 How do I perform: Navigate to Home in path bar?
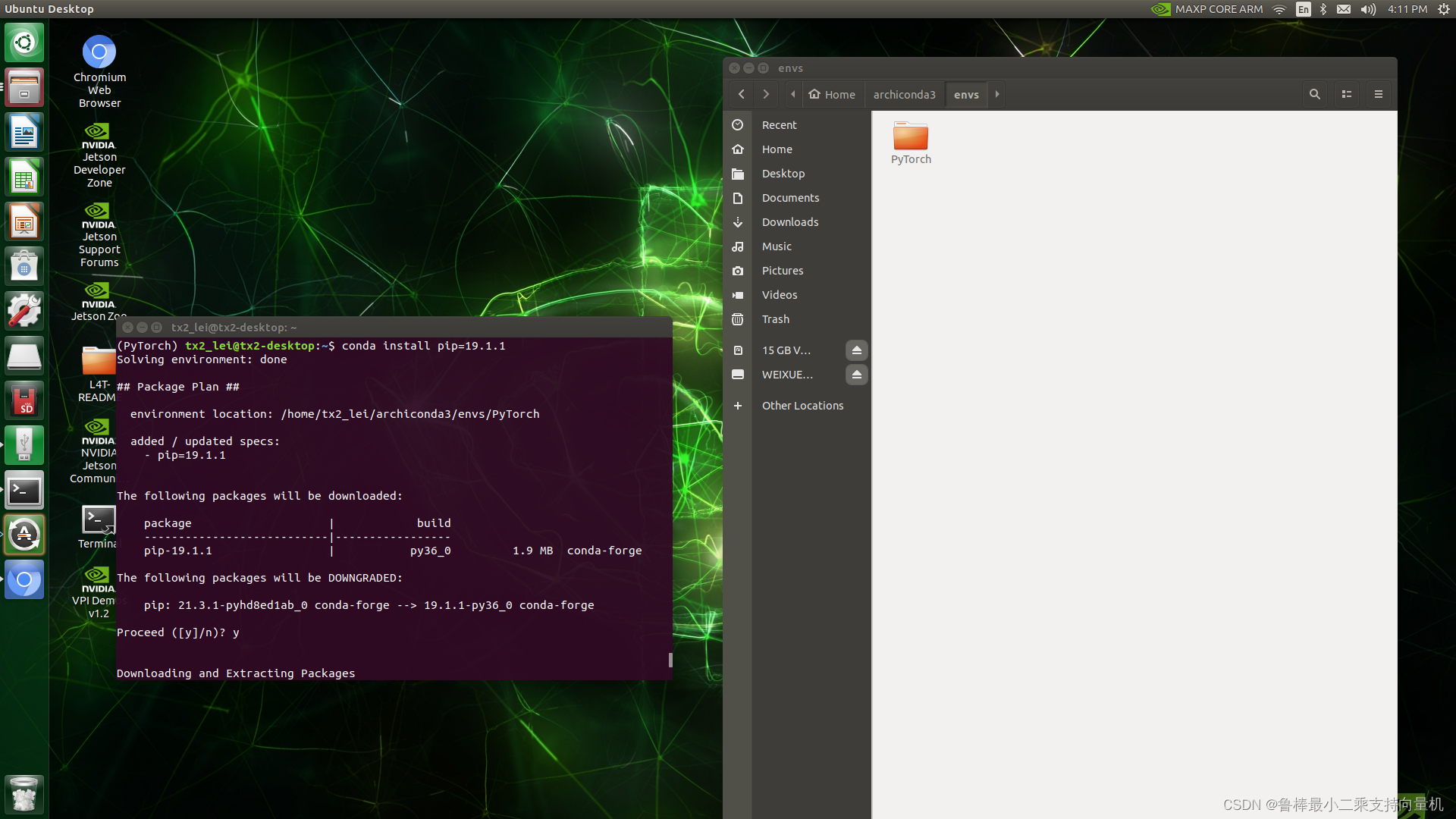832,94
